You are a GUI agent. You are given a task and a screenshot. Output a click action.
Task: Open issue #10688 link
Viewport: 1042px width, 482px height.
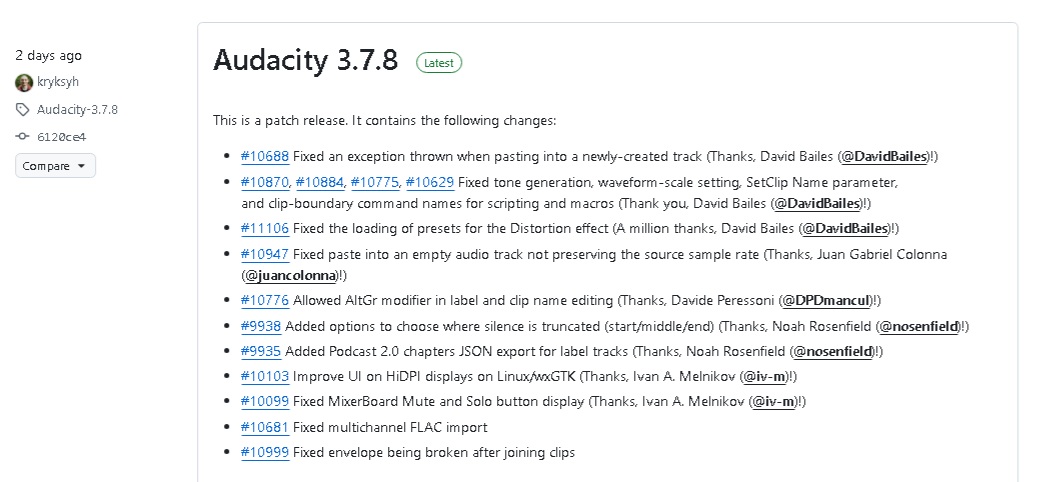pyautogui.click(x=264, y=157)
